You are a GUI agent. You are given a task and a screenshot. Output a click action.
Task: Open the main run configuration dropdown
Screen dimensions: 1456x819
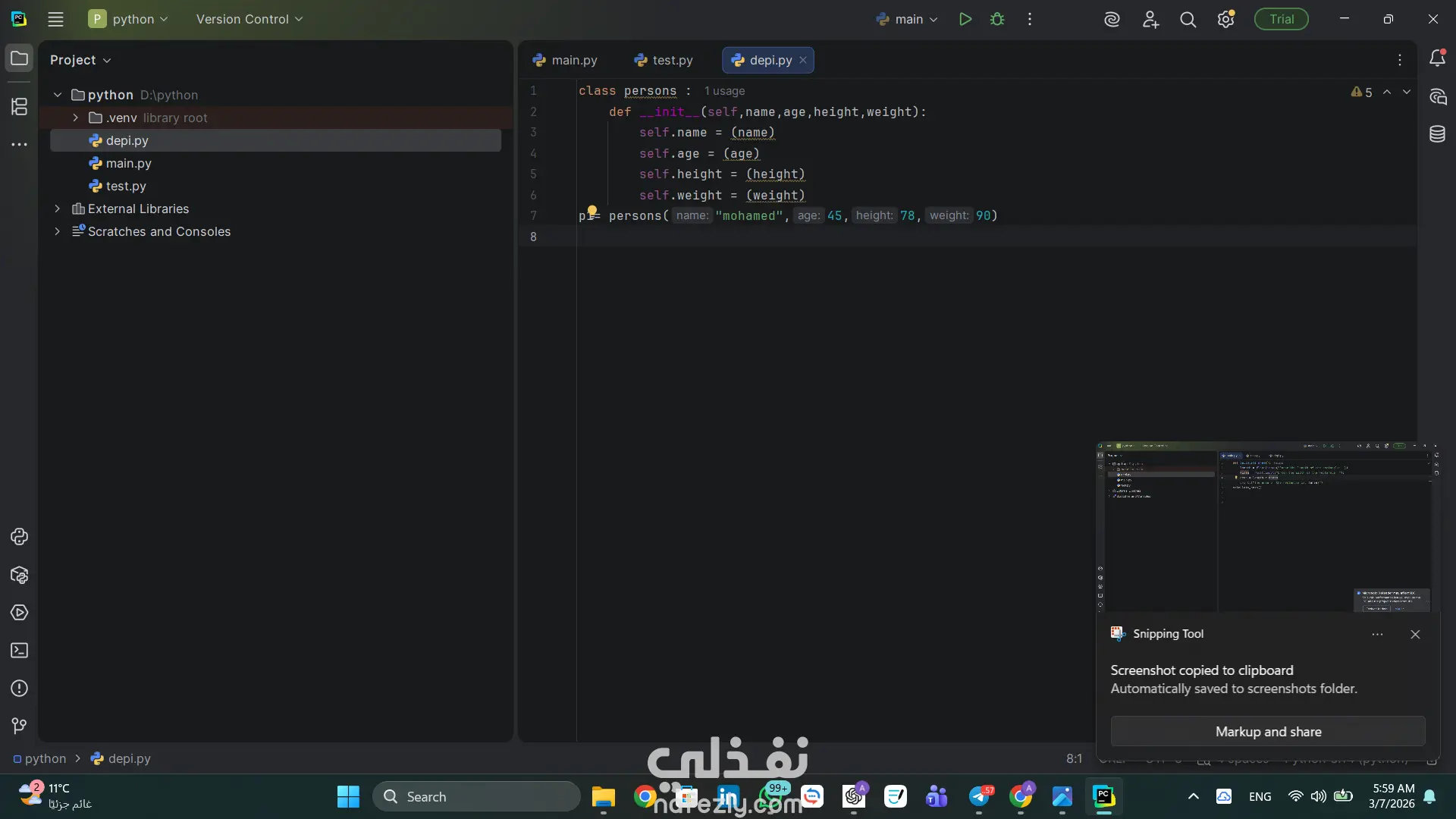pyautogui.click(x=908, y=20)
